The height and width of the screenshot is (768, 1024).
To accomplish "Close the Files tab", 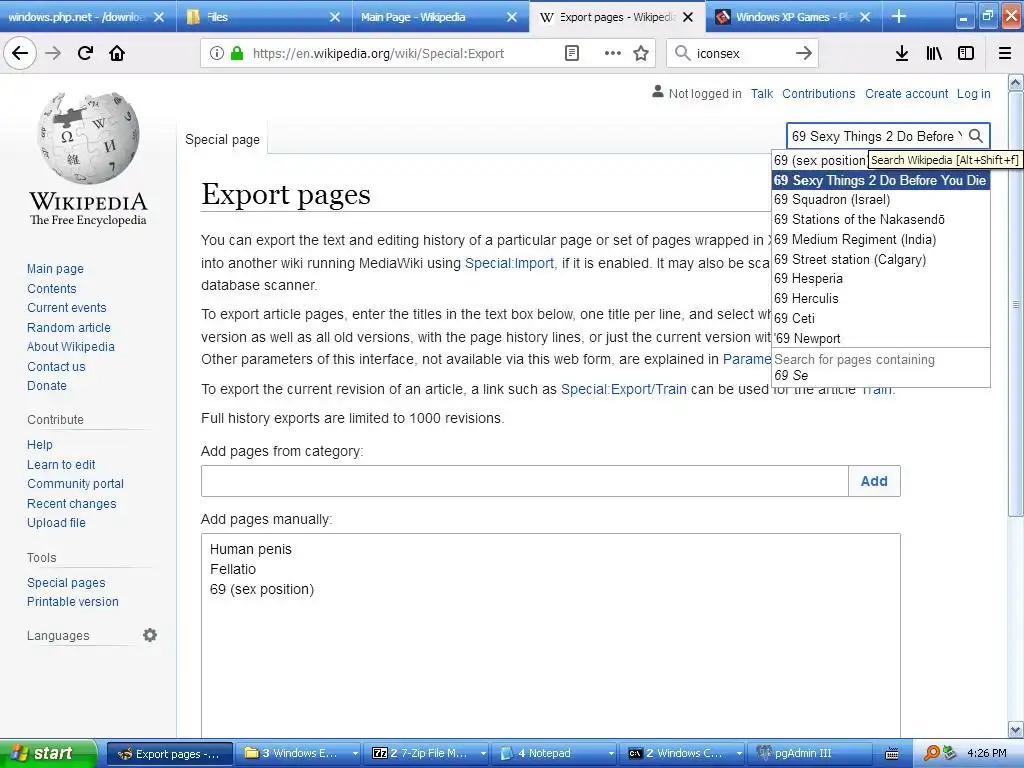I will [x=334, y=17].
